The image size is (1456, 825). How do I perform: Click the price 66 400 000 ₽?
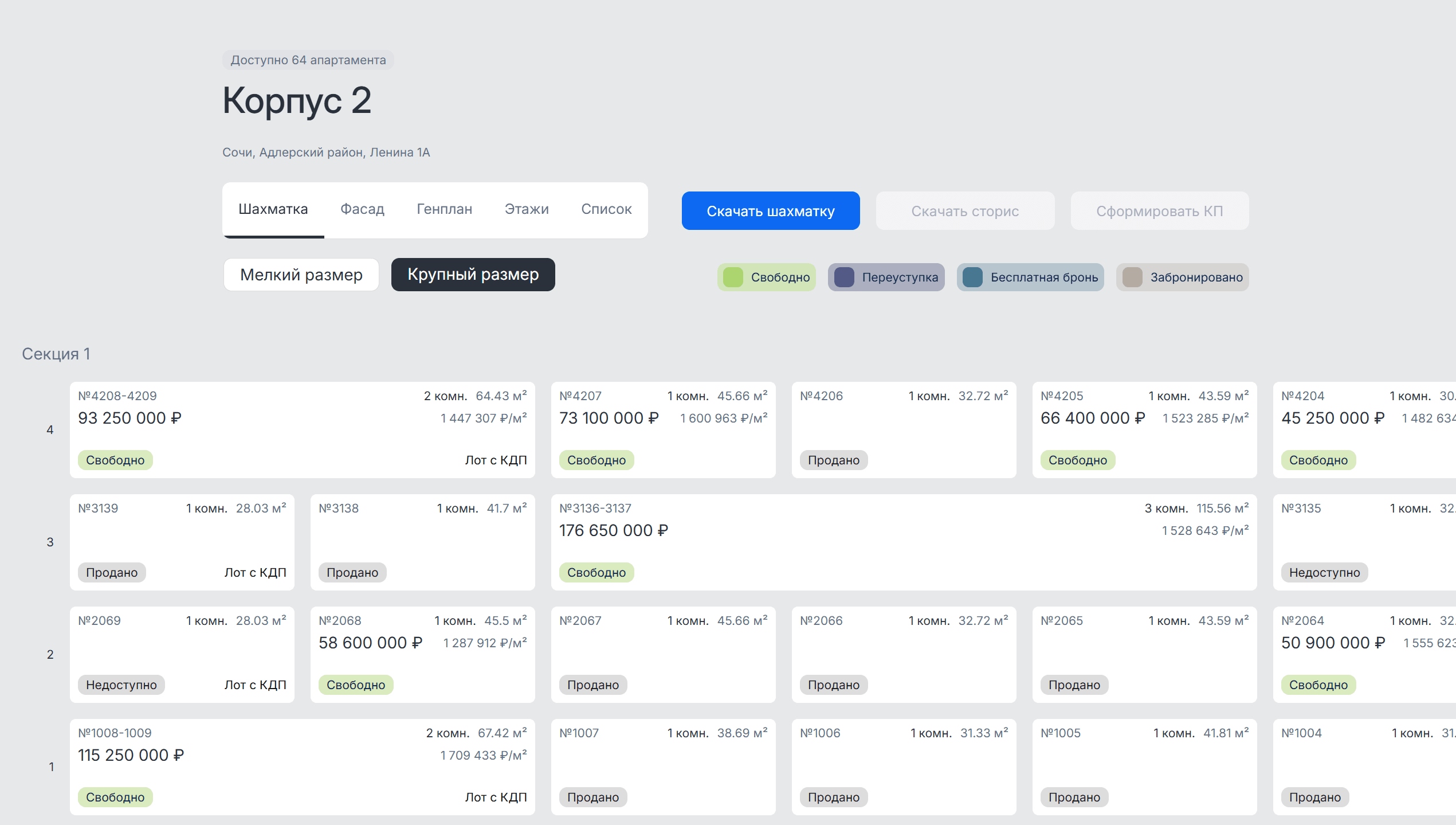(1093, 419)
